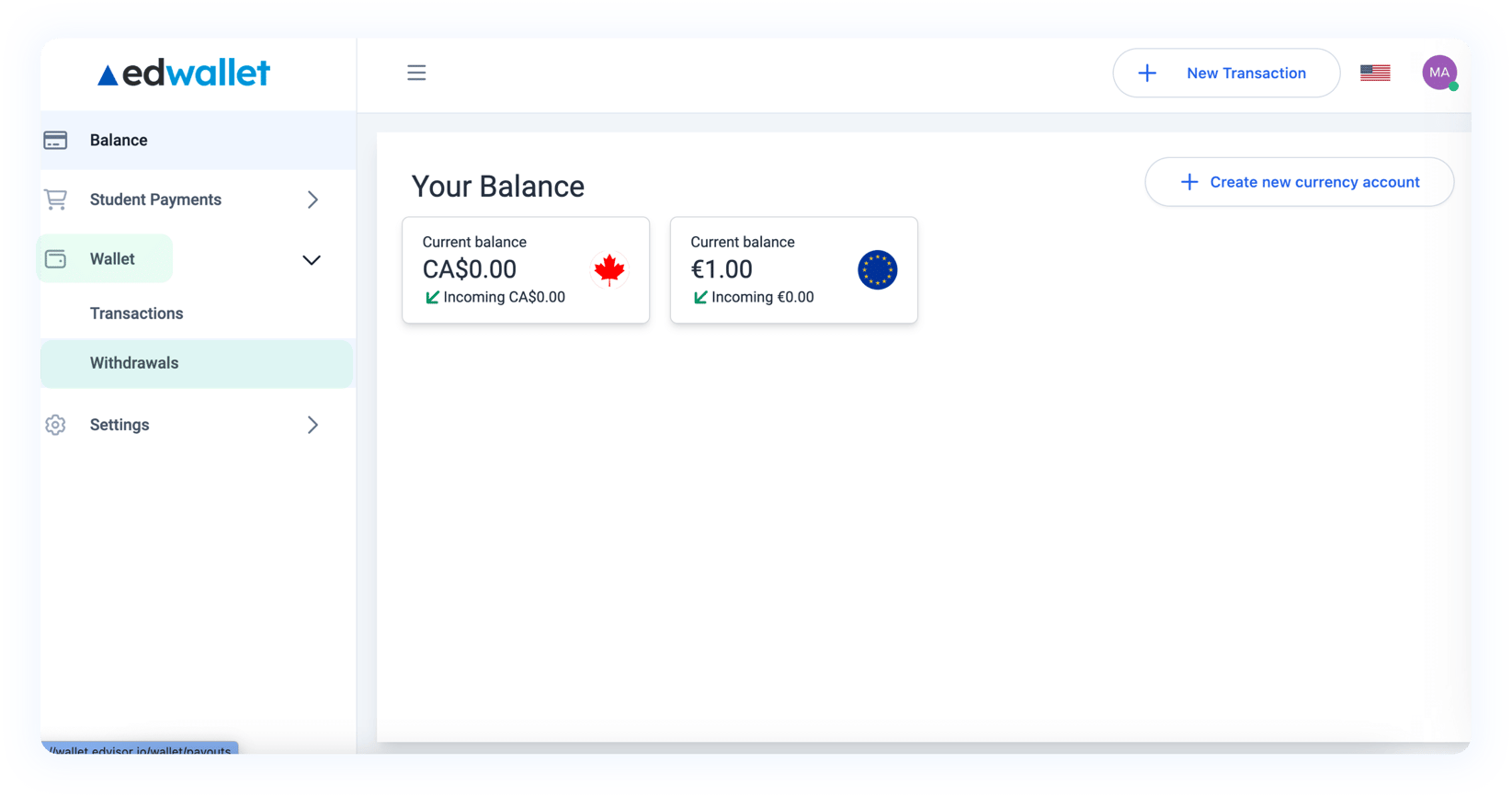The image size is (1512, 797).
Task: Open the MA profile avatar menu
Action: pos(1439,72)
